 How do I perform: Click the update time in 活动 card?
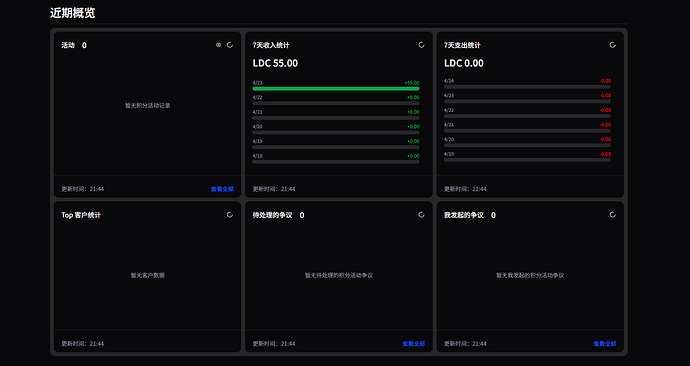coord(83,189)
